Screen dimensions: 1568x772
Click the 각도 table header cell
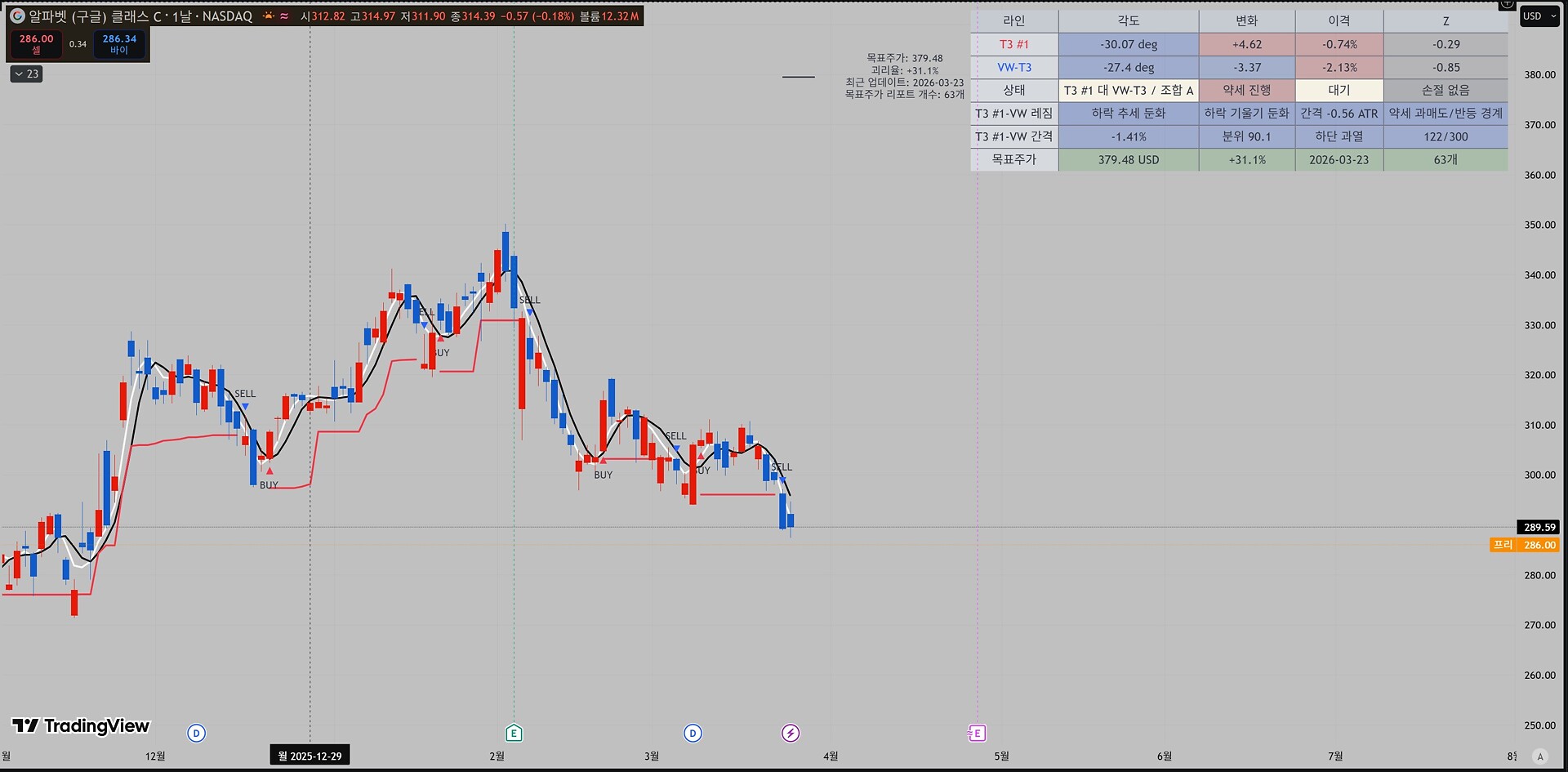click(x=1129, y=21)
